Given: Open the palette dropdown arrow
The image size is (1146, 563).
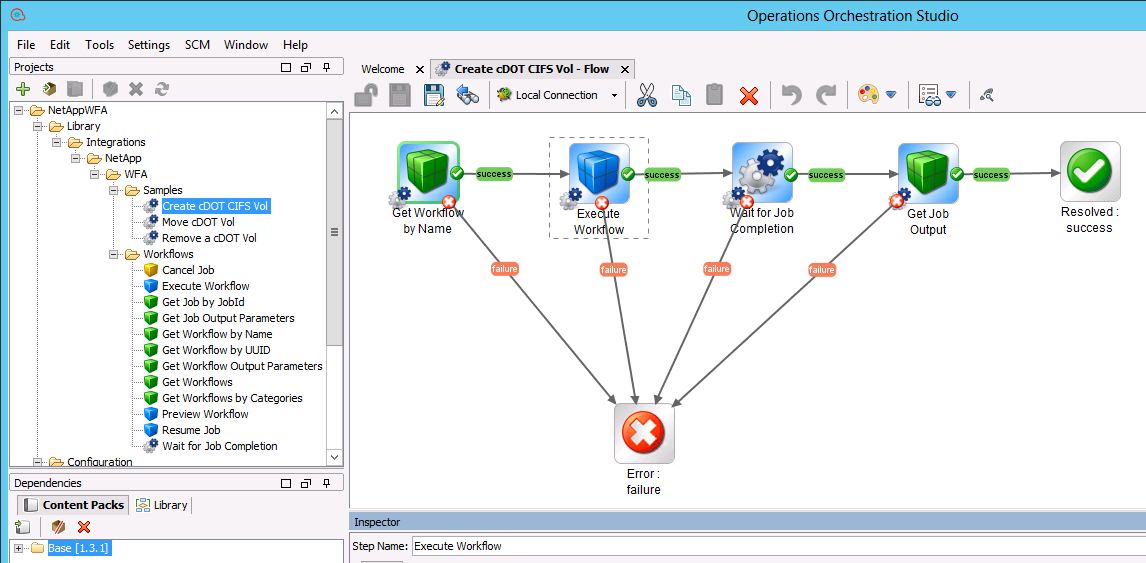Looking at the screenshot, I should click(x=891, y=95).
